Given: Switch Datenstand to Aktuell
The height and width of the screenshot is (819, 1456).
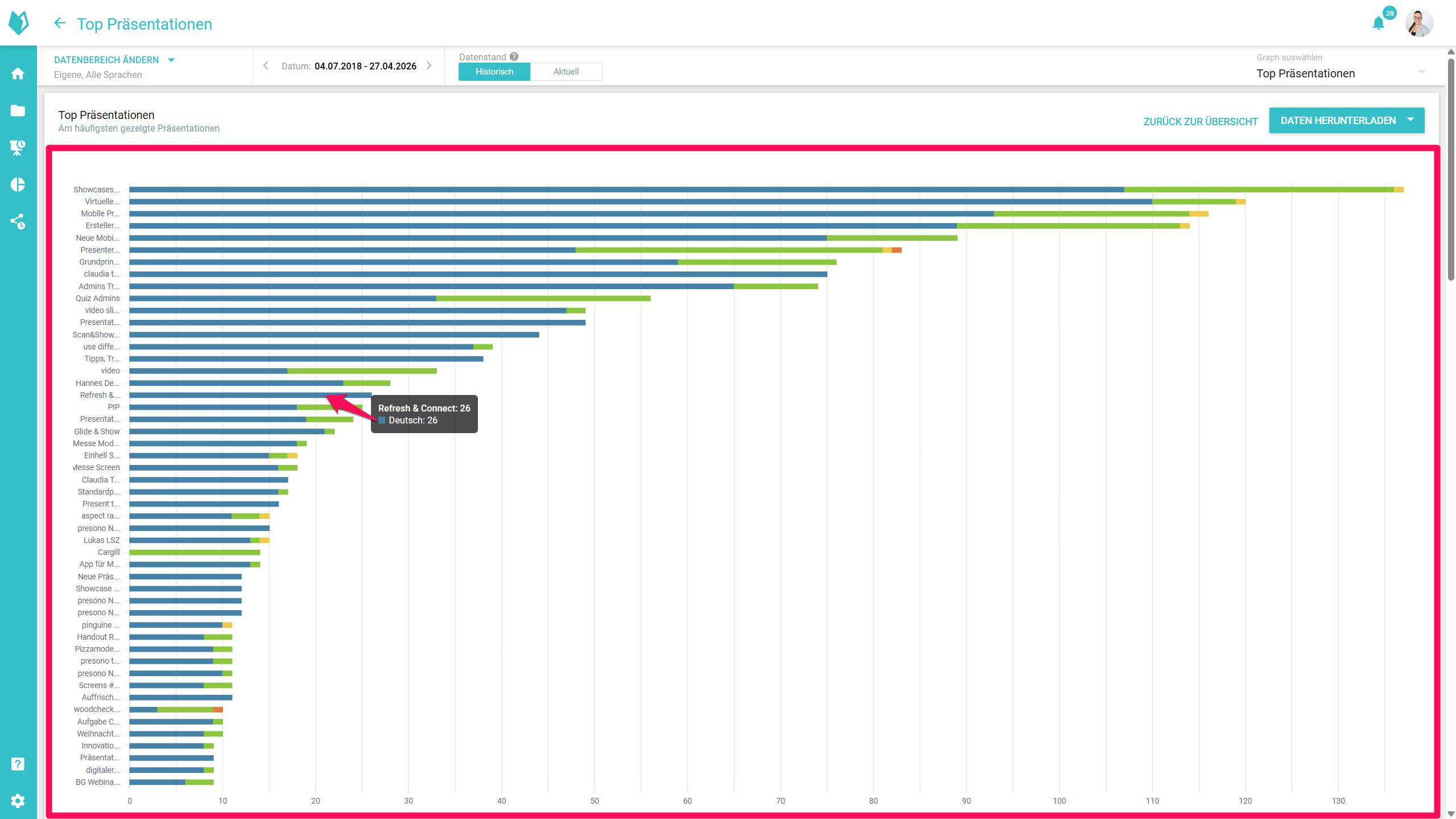Looking at the screenshot, I should 566,72.
